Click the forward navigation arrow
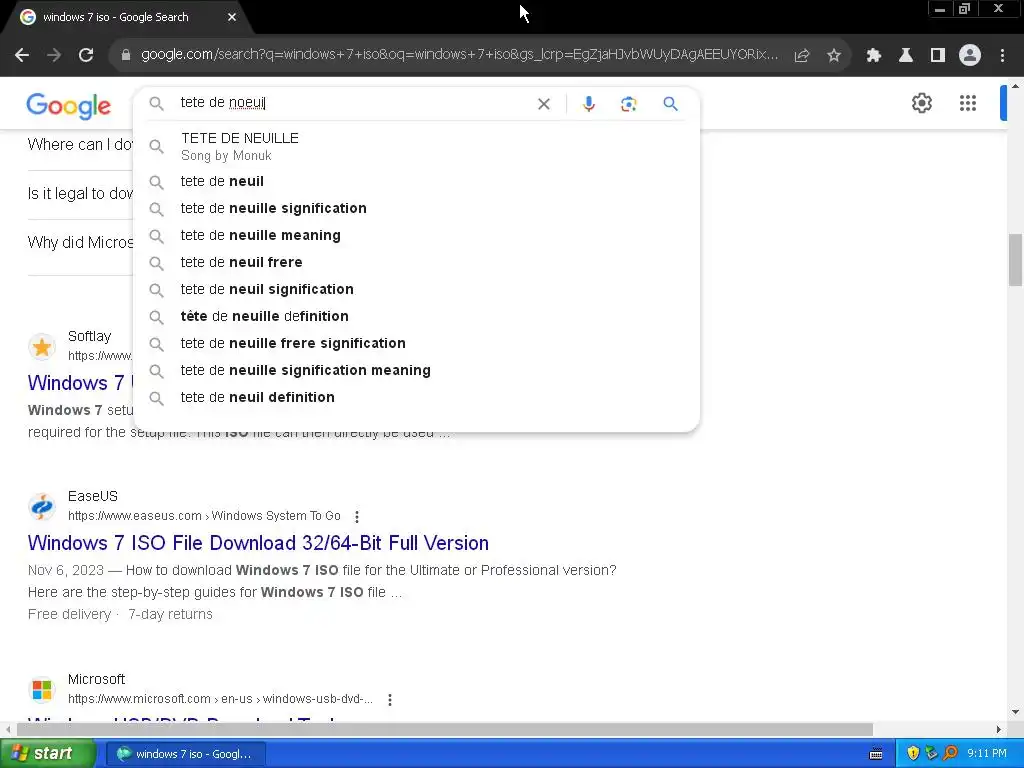Viewport: 1024px width, 768px height. pos(54,56)
